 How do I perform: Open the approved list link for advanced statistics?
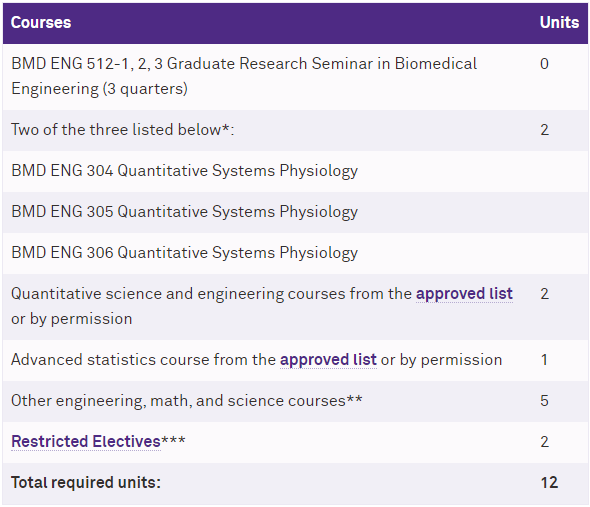click(328, 359)
